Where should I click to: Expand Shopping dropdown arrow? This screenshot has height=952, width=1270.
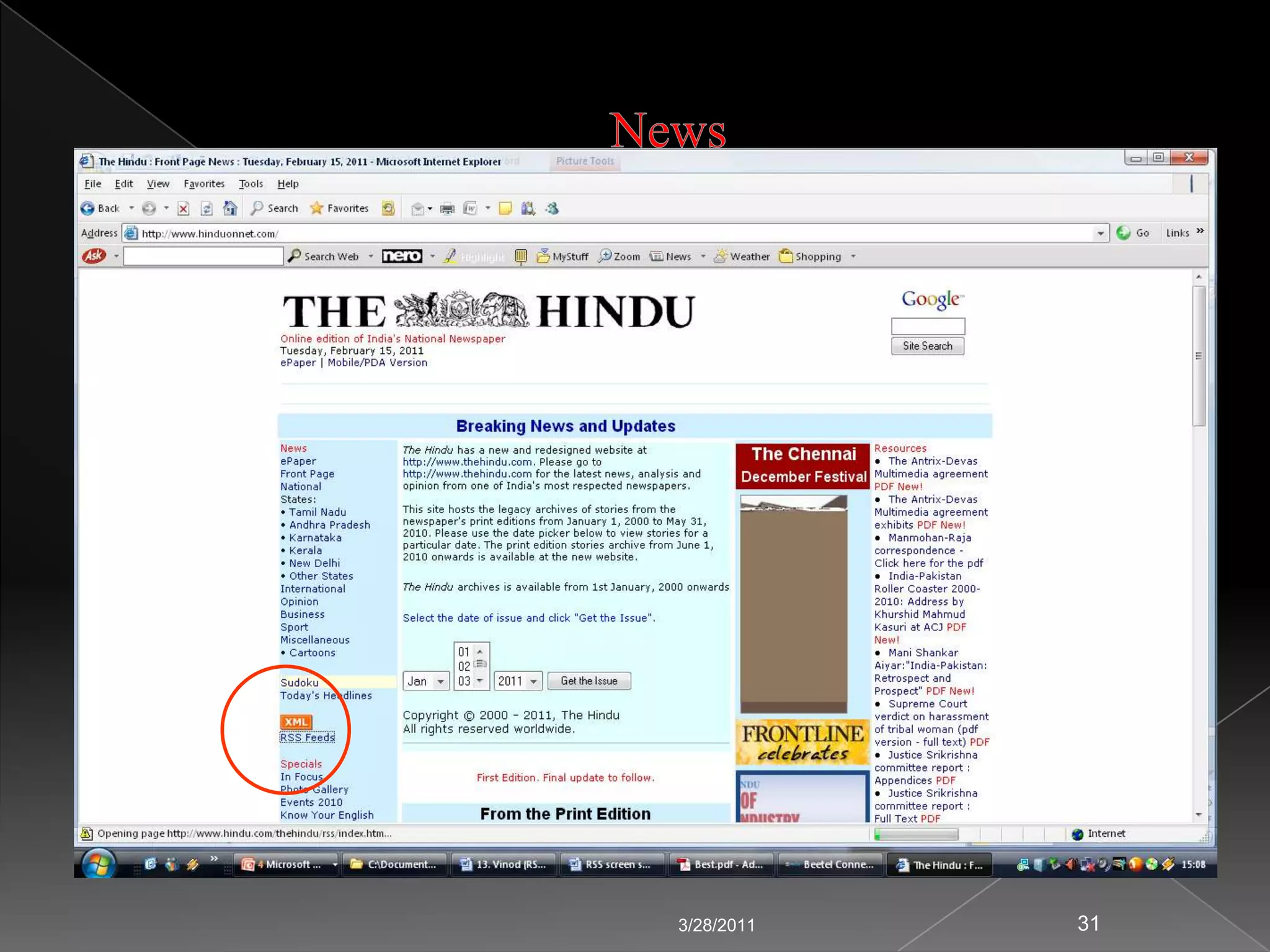854,256
